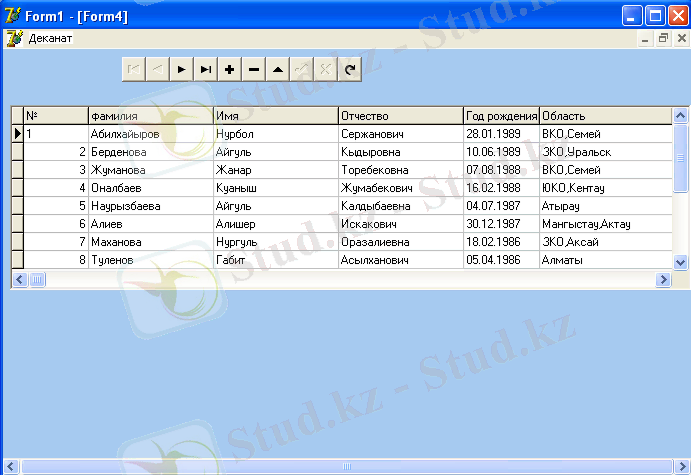Click the фамилия column header
The width and height of the screenshot is (691, 475).
click(x=150, y=116)
